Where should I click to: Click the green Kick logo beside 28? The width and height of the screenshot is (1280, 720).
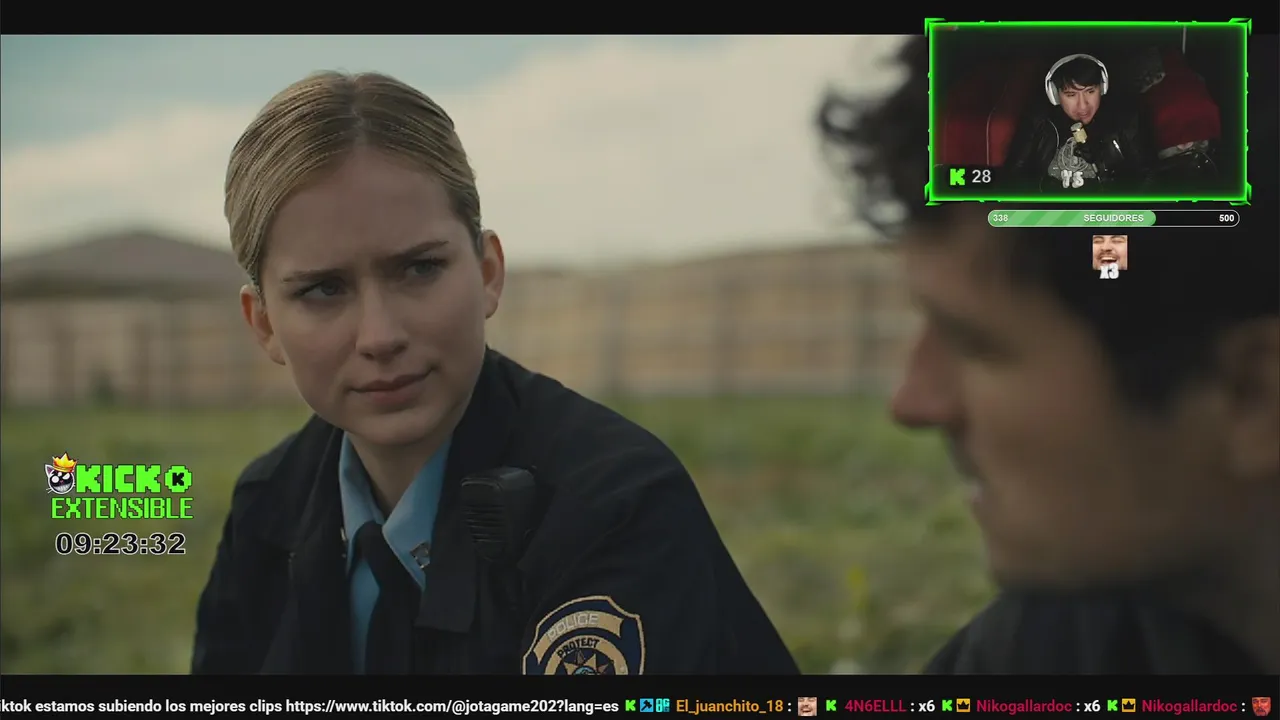coord(957,177)
